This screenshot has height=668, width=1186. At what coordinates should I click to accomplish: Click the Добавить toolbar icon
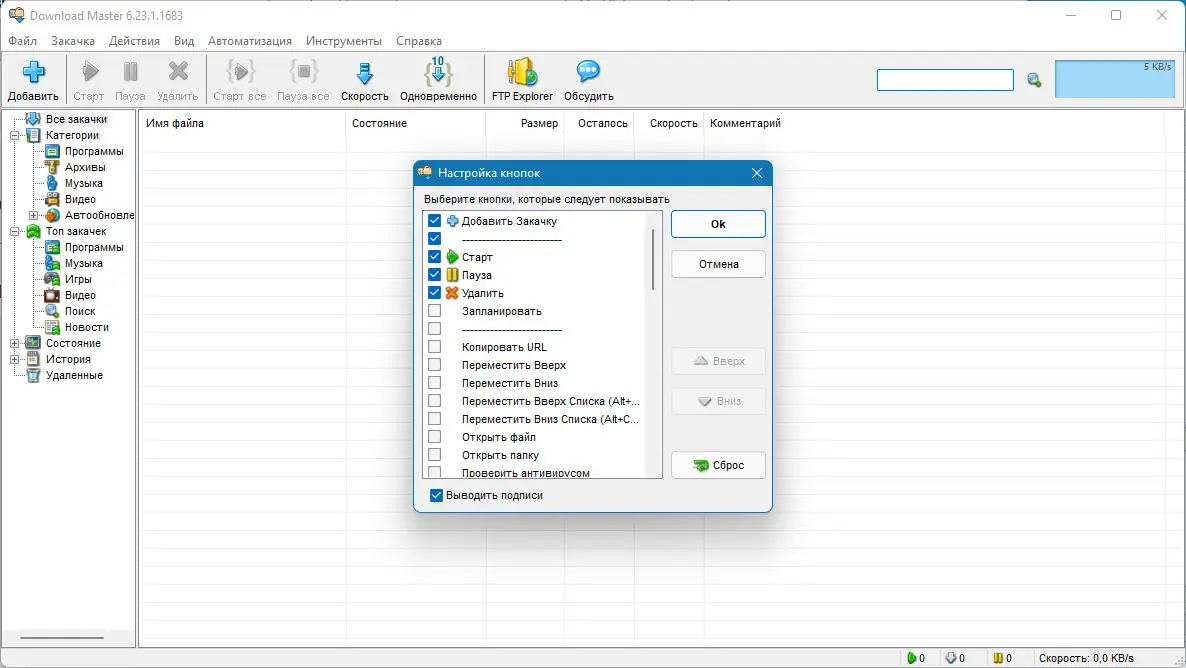[x=33, y=79]
